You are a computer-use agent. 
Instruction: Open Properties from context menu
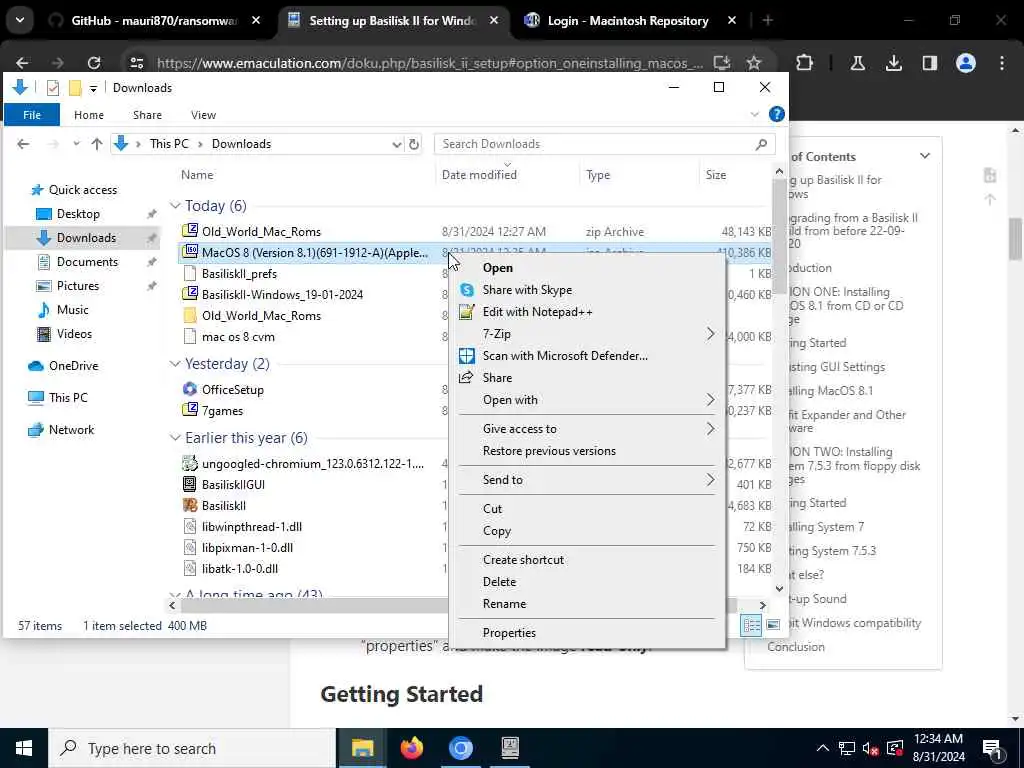click(509, 633)
